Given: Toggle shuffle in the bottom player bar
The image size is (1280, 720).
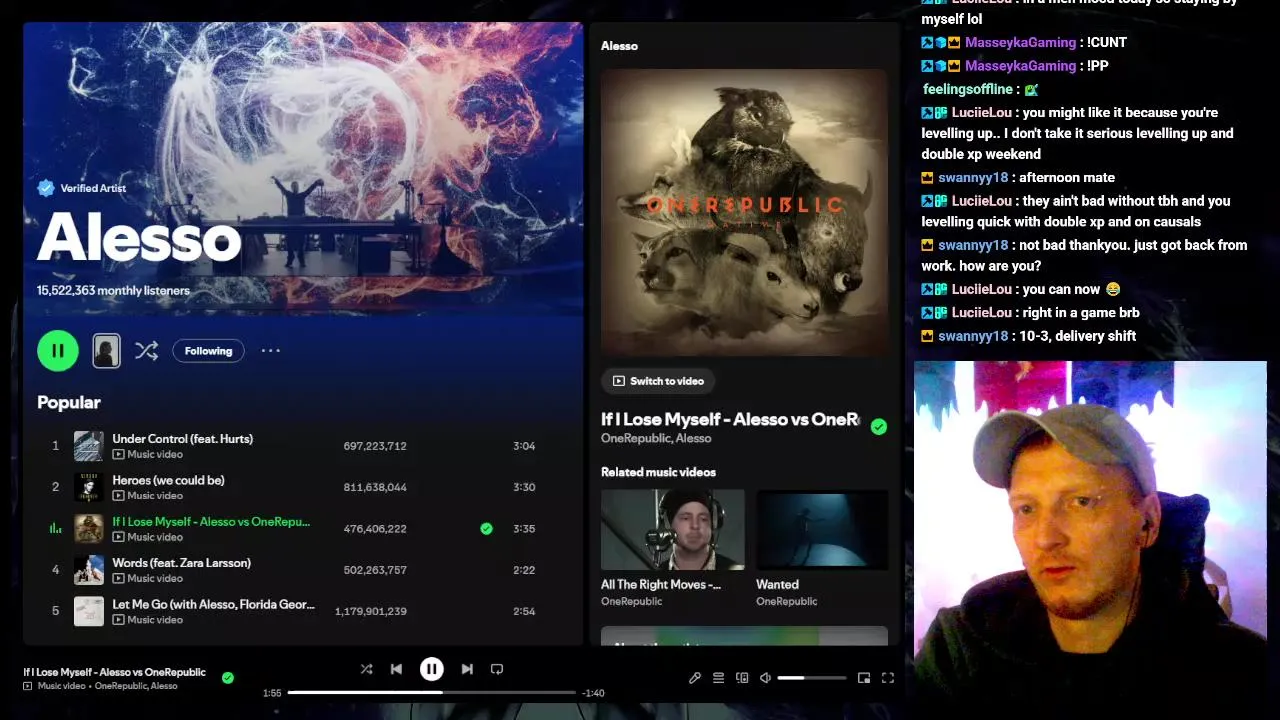Looking at the screenshot, I should click(x=366, y=669).
